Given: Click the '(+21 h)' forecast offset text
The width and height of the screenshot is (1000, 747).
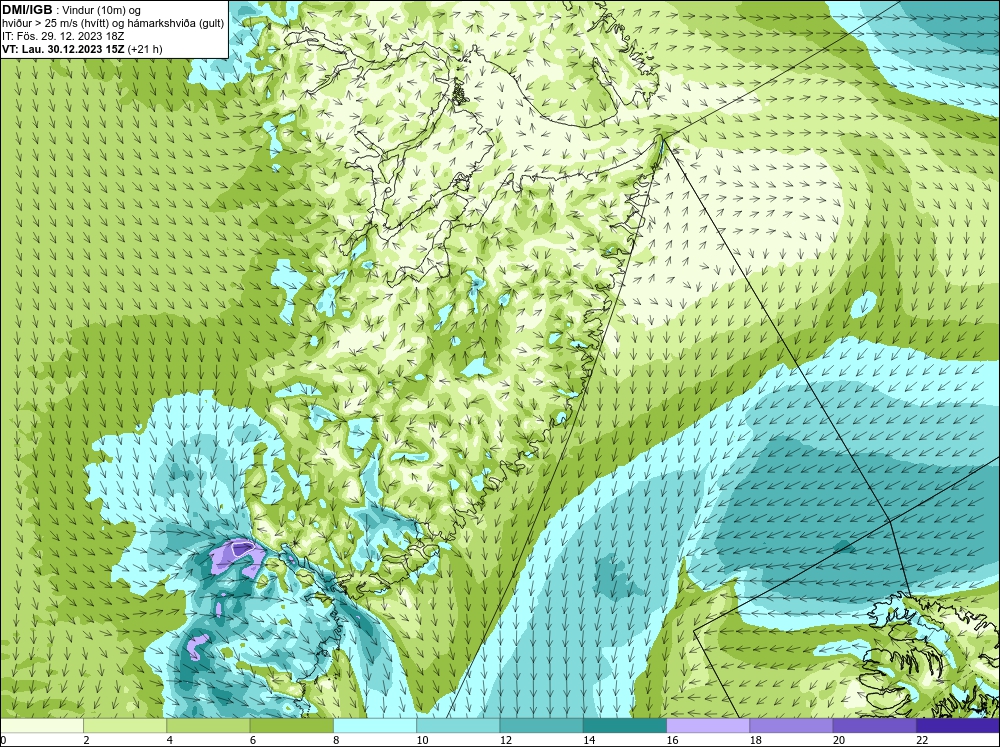Looking at the screenshot, I should [145, 49].
